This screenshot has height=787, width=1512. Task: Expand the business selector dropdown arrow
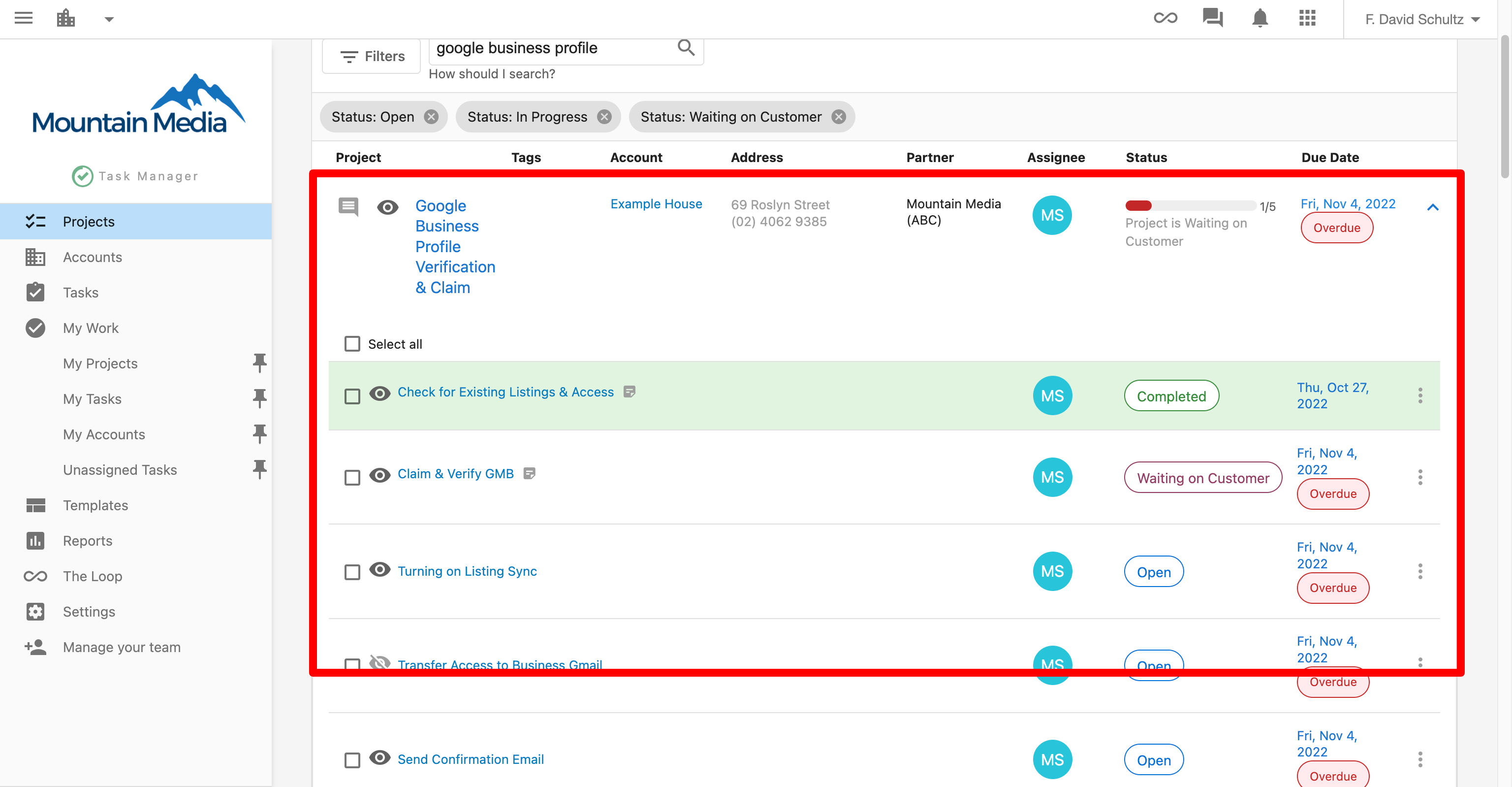pyautogui.click(x=109, y=19)
